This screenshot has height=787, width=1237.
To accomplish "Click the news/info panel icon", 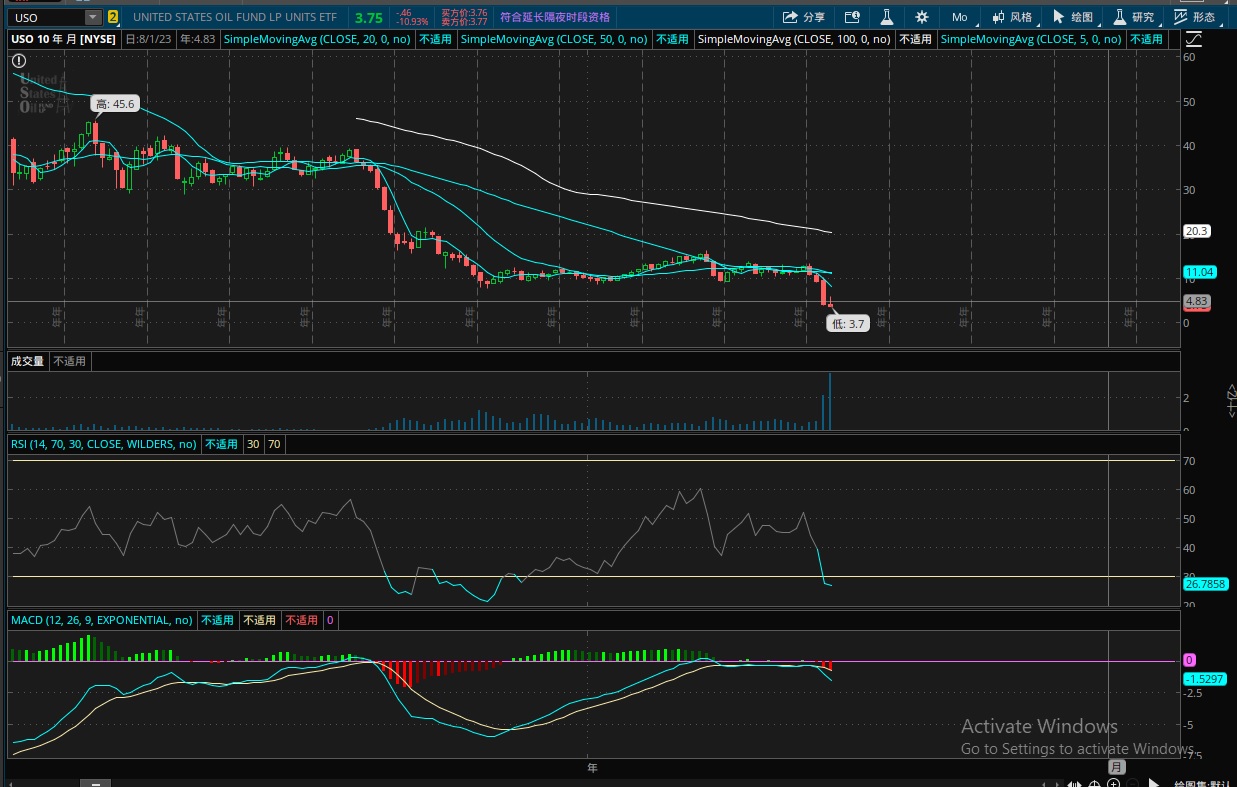I will tap(852, 17).
